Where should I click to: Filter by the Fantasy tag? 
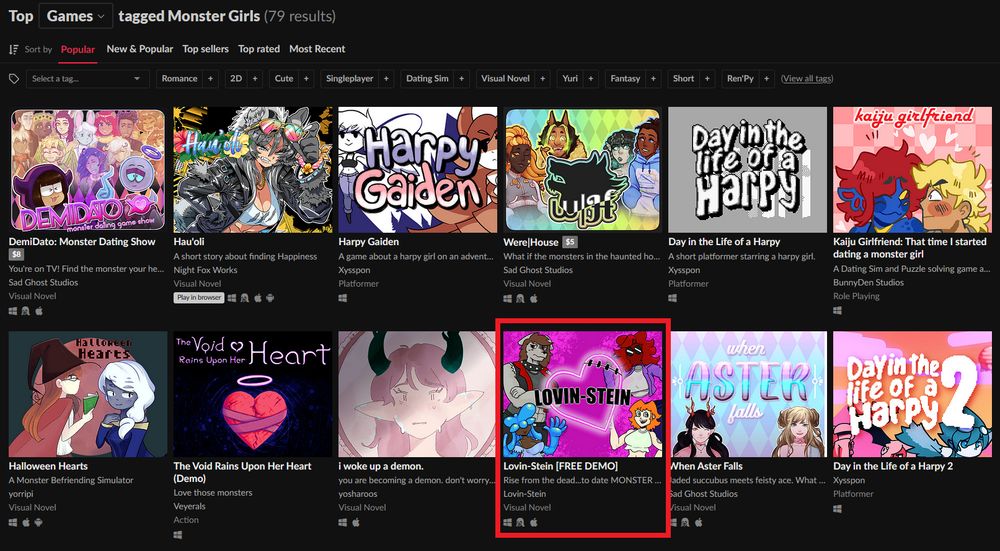pos(625,78)
